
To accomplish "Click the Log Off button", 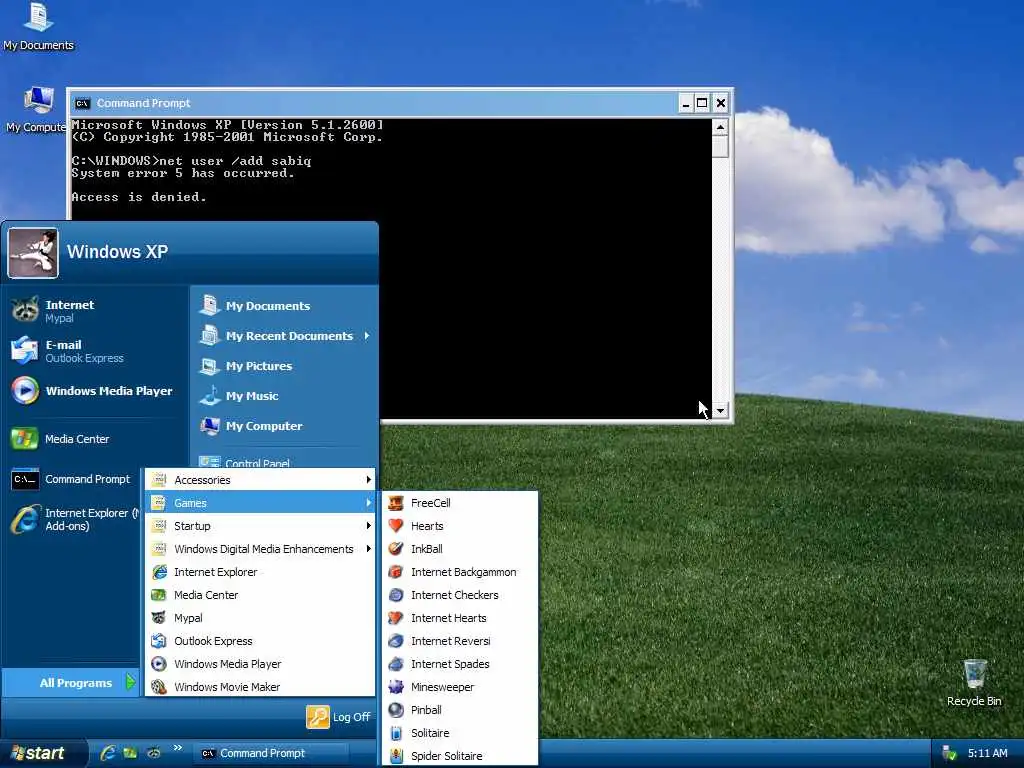I will 339,716.
